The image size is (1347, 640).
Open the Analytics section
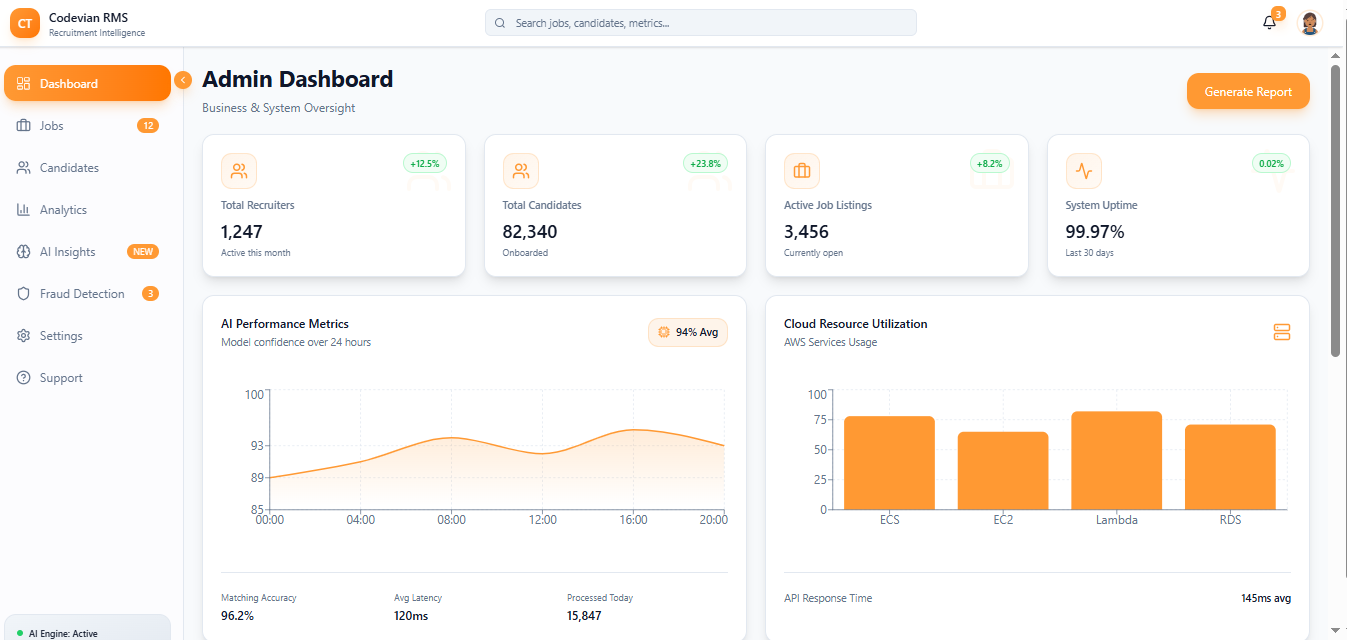(x=63, y=210)
